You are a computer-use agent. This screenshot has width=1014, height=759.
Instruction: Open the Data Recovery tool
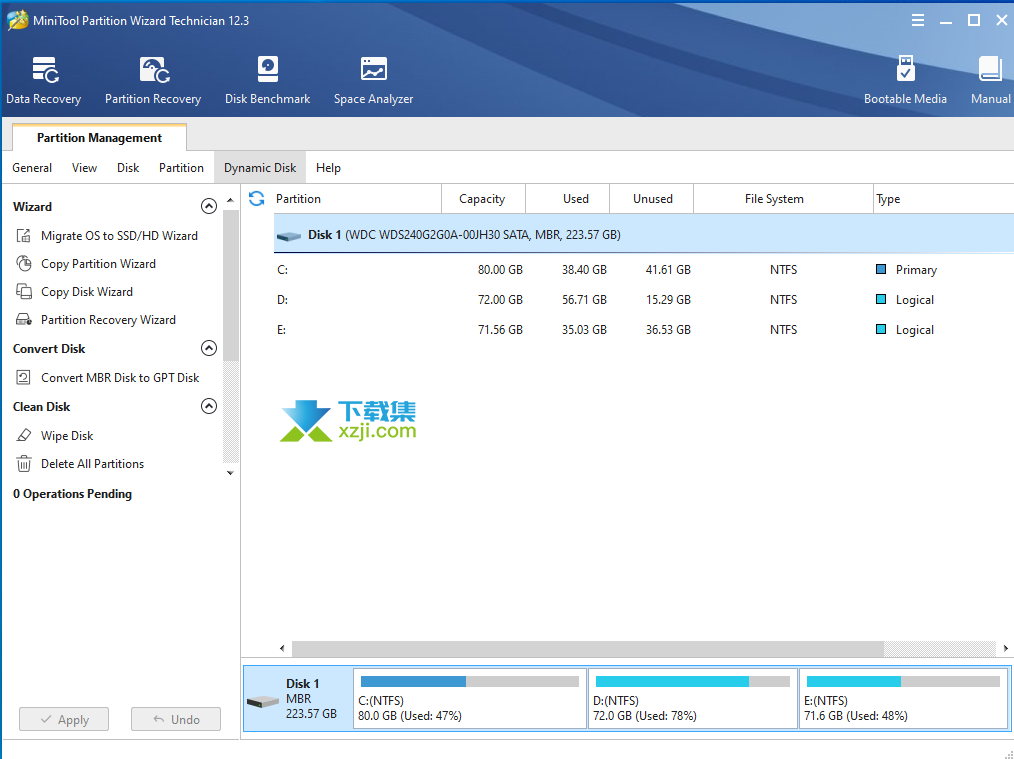[x=43, y=81]
